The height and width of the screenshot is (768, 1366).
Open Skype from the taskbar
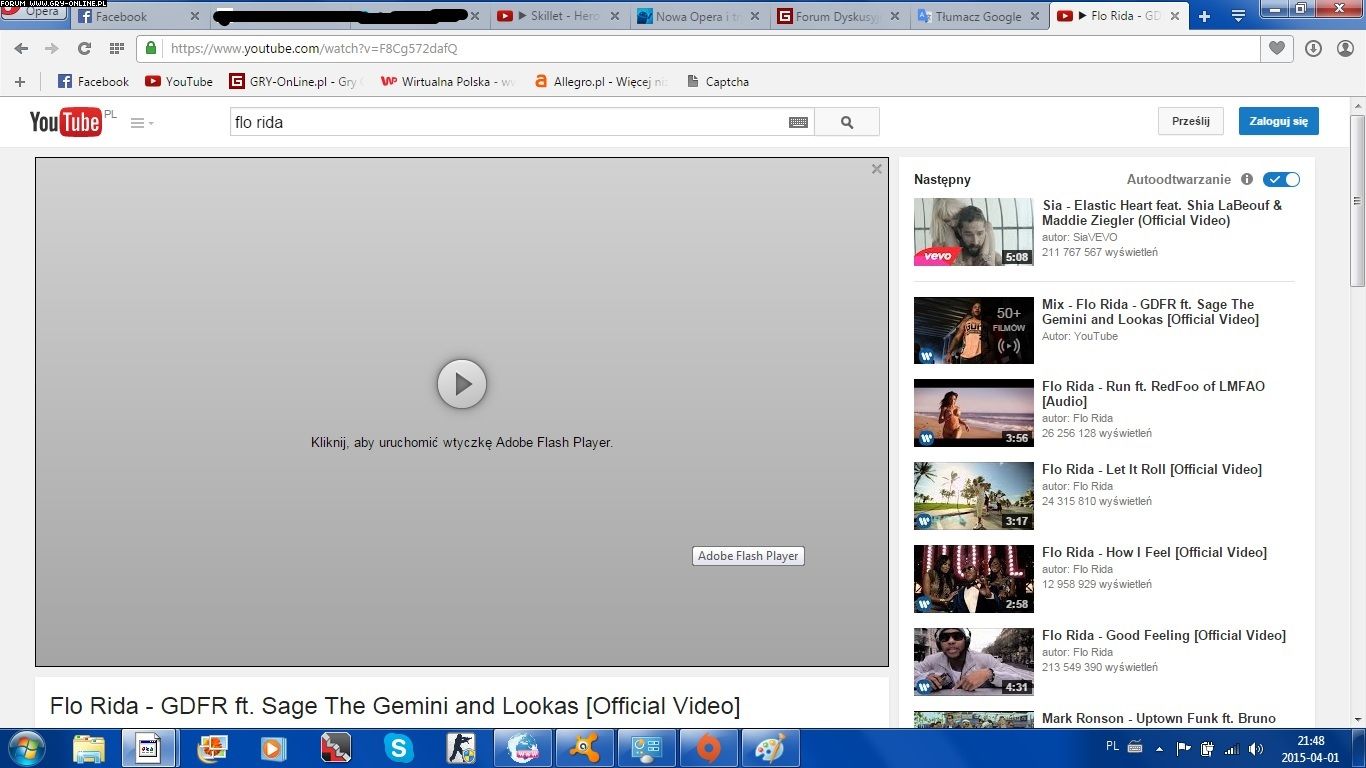398,748
